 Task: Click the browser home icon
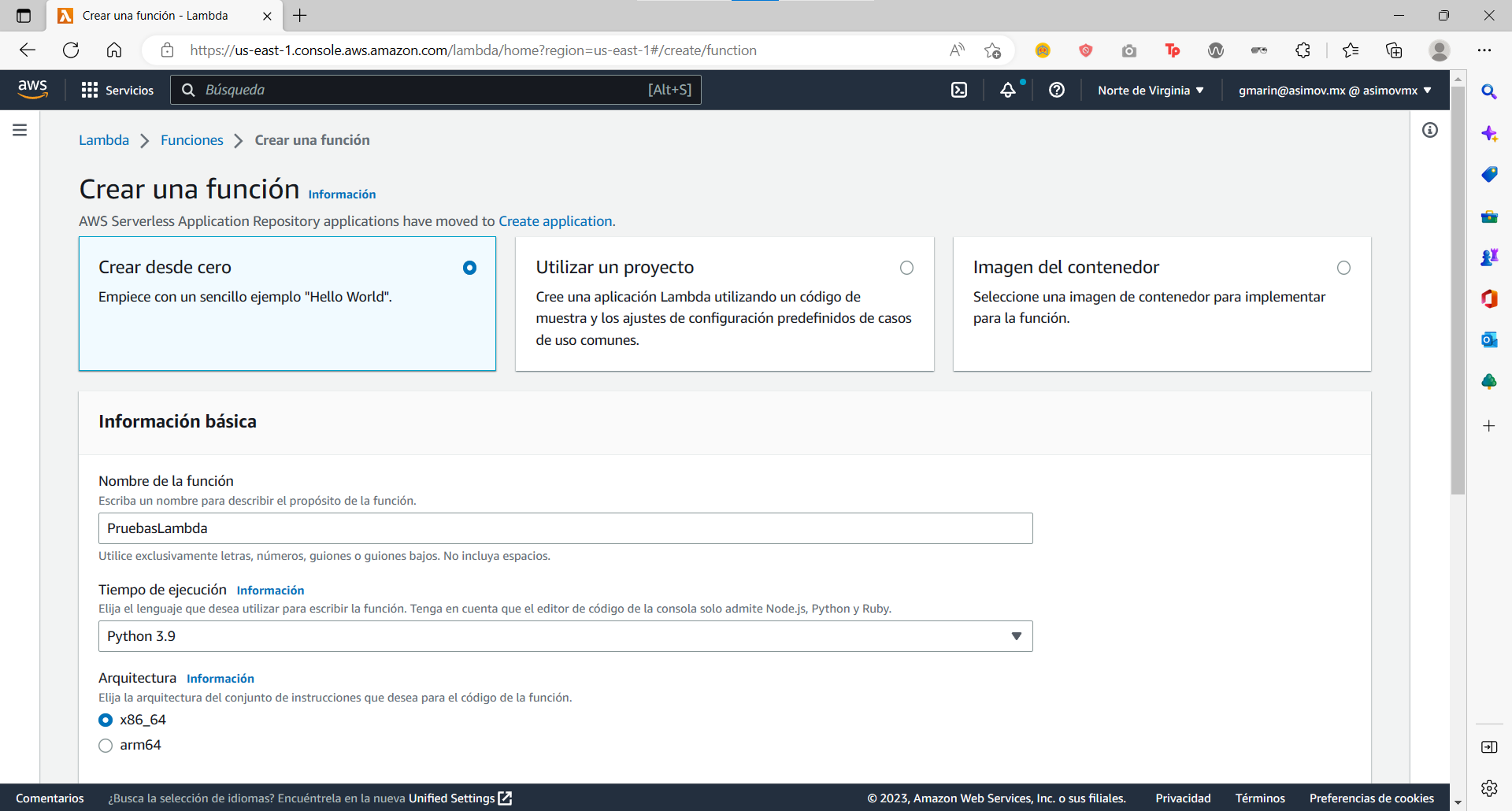coord(114,50)
